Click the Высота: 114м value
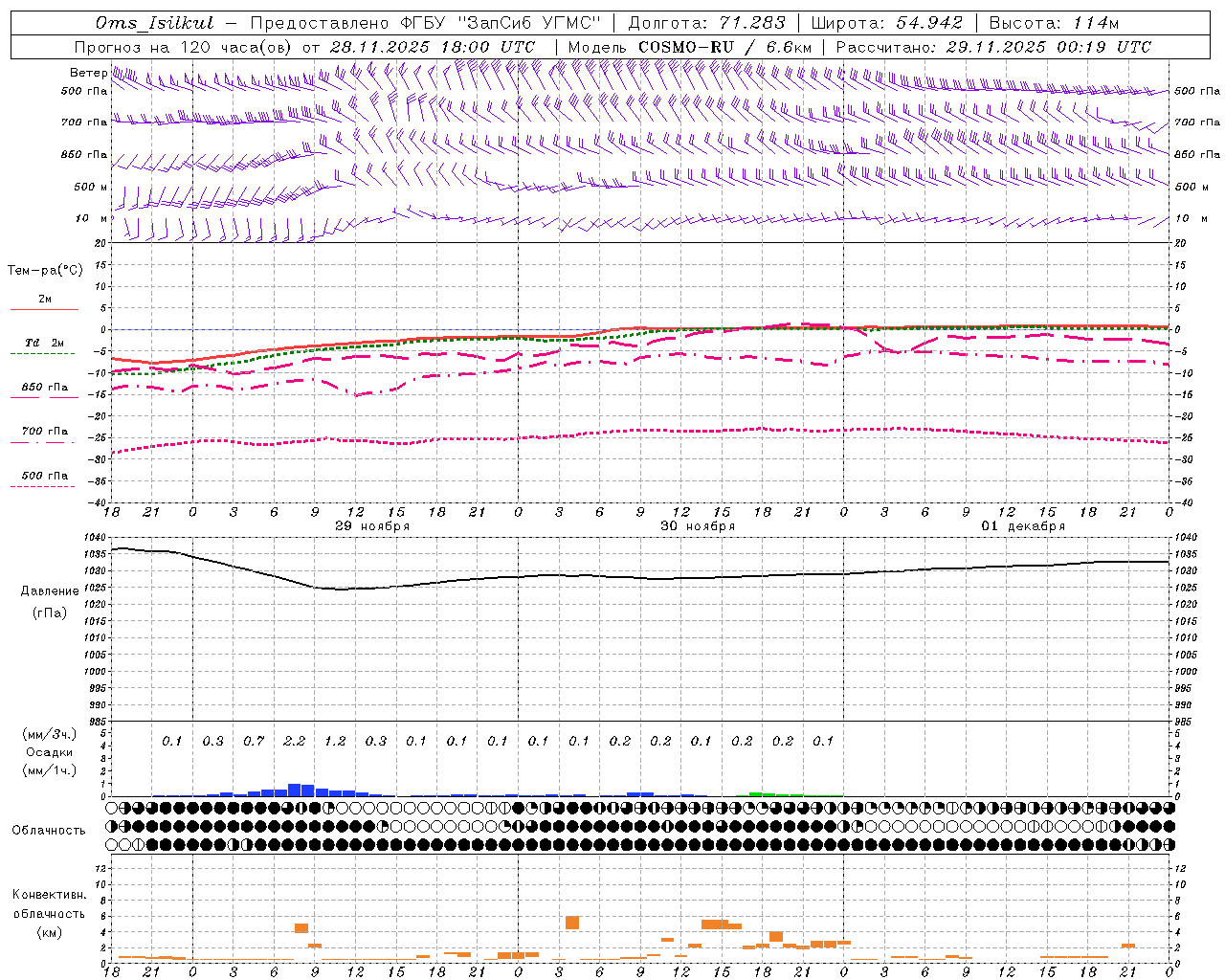1225x980 pixels. [1053, 23]
